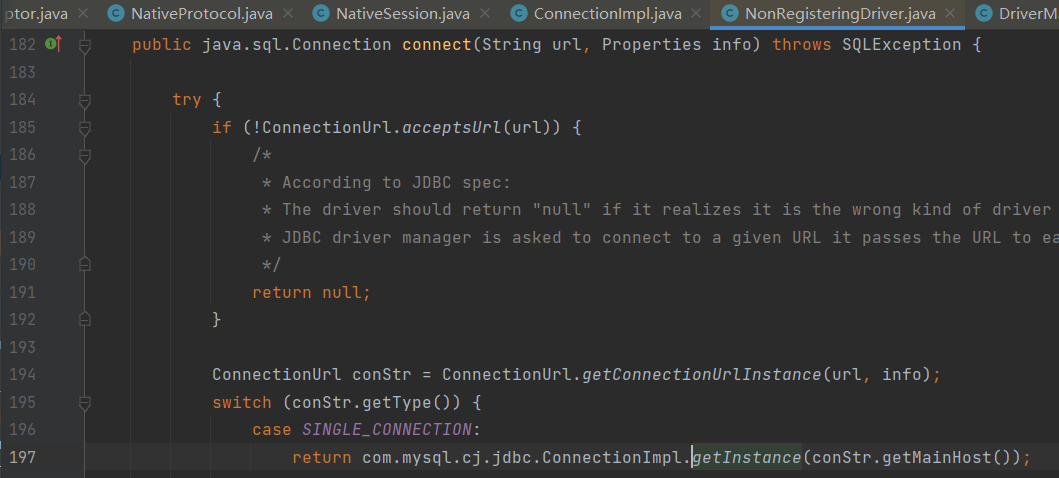Viewport: 1059px width, 478px height.
Task: Click line number 193 in the gutter
Action: [x=22, y=347]
